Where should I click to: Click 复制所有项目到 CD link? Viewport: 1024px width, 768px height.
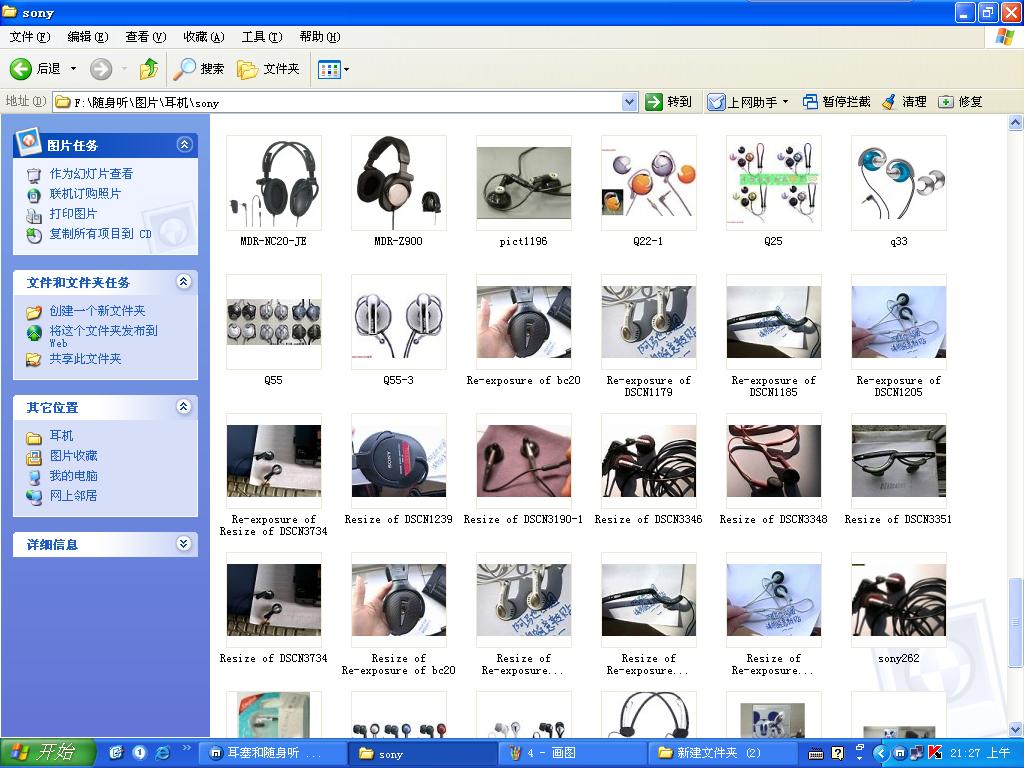tap(101, 234)
